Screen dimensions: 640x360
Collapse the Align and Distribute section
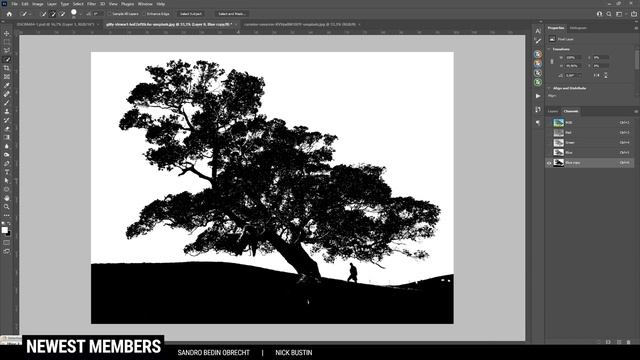[549, 88]
